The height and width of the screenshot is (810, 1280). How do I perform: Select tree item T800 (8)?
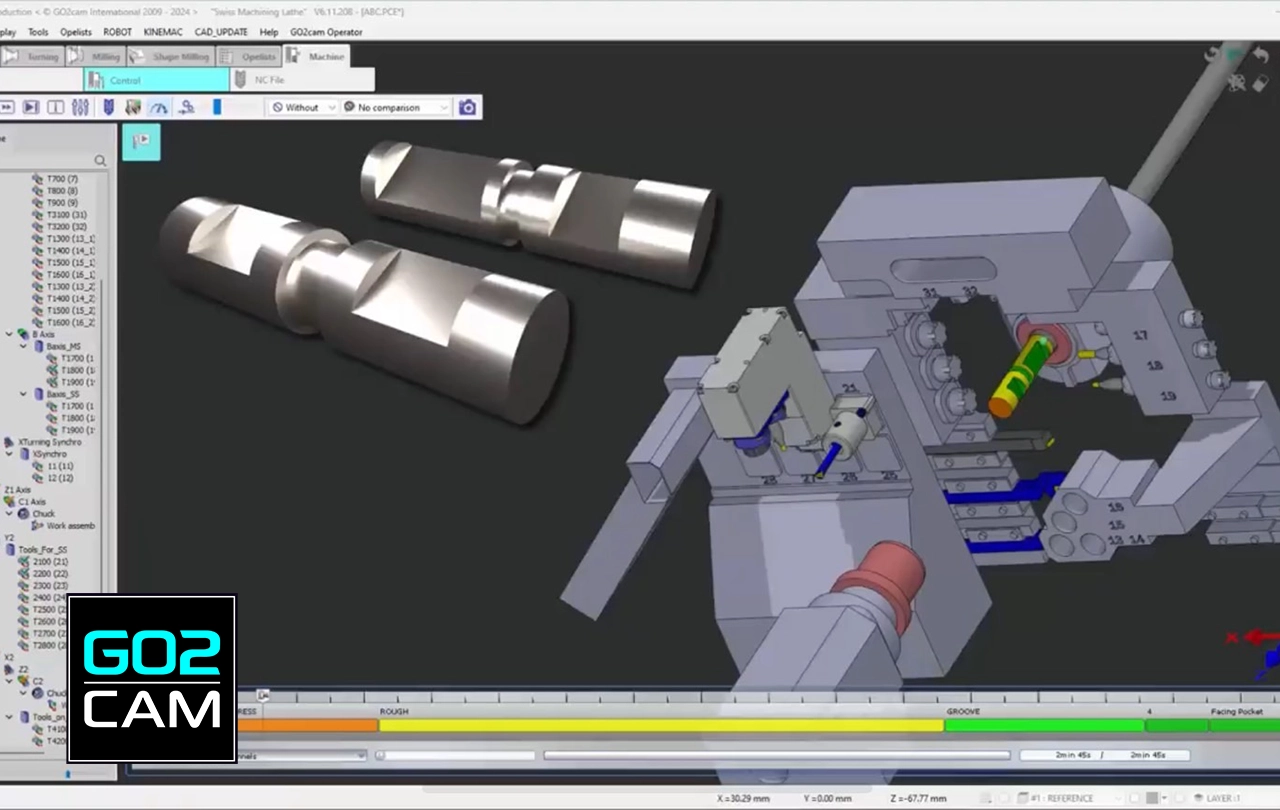[x=62, y=191]
